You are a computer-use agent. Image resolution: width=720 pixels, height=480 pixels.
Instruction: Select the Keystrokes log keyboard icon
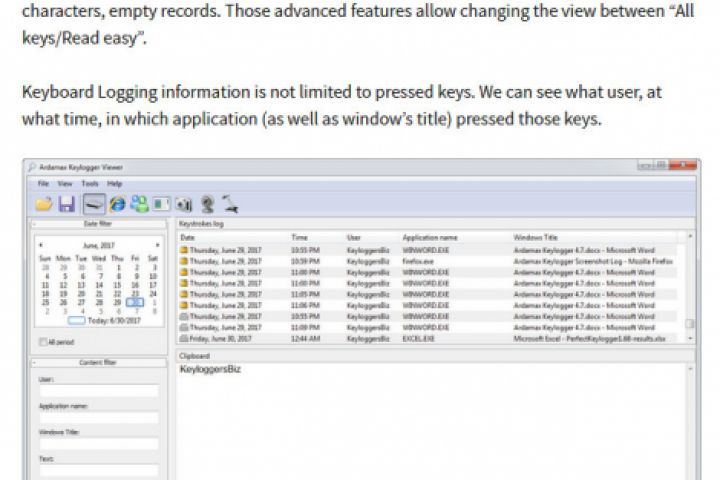(x=94, y=204)
